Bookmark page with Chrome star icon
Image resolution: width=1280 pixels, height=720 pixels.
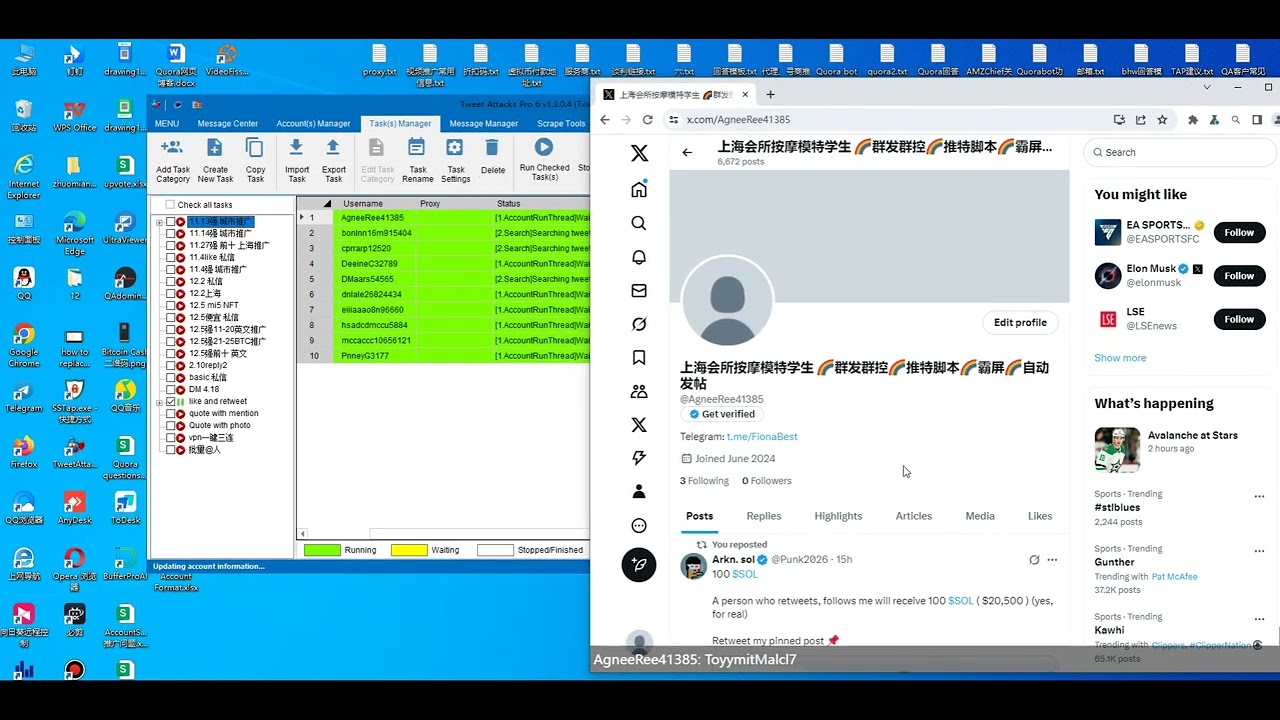click(x=1162, y=120)
